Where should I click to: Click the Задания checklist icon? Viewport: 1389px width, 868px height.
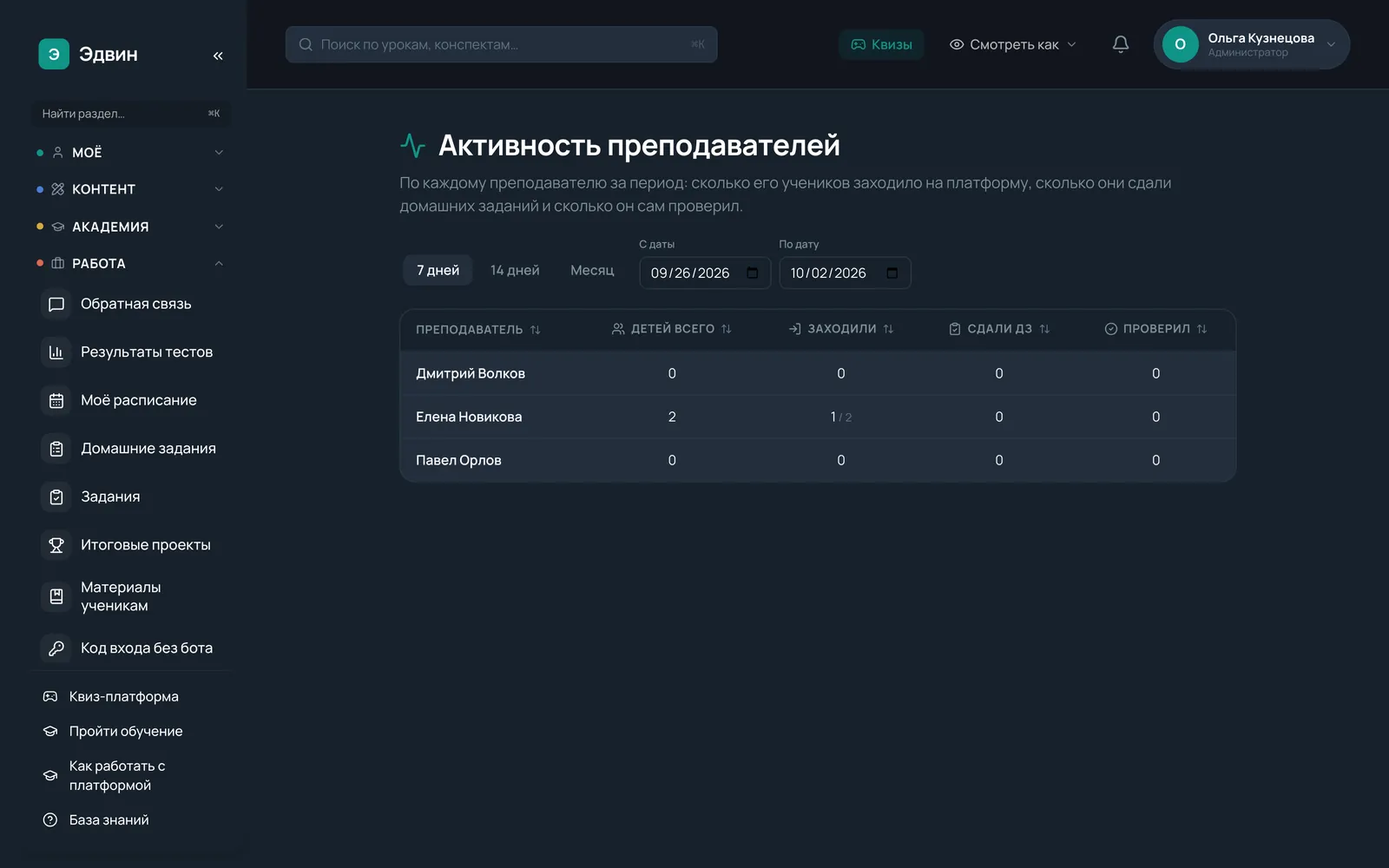56,497
